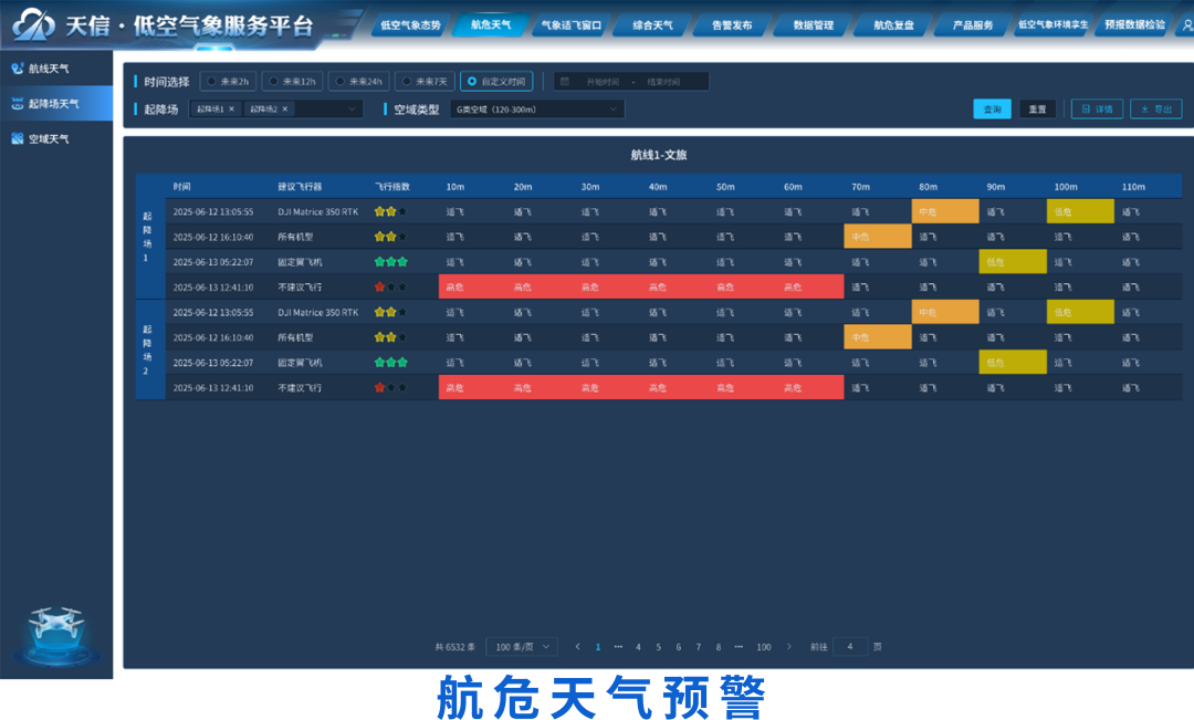Click the orange 中危 cell at 80m in first row
Screen dimensions: 1194x720
pyautogui.click(x=945, y=212)
